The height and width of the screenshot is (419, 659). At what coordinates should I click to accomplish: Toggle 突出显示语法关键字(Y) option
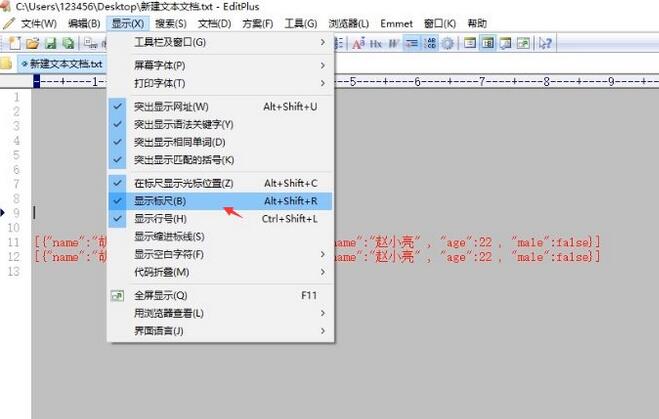[221, 124]
